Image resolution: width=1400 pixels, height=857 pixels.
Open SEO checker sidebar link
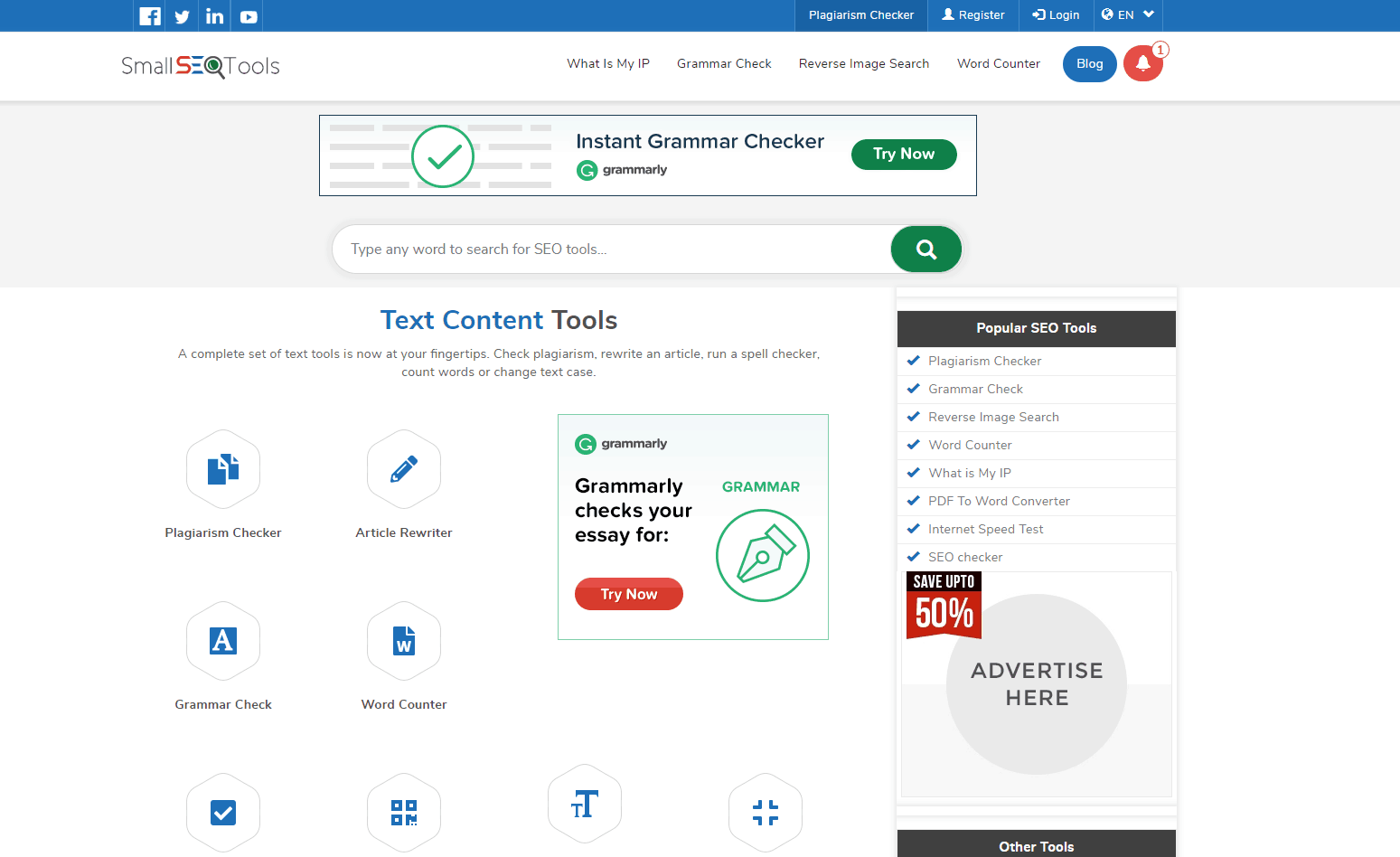coord(965,557)
